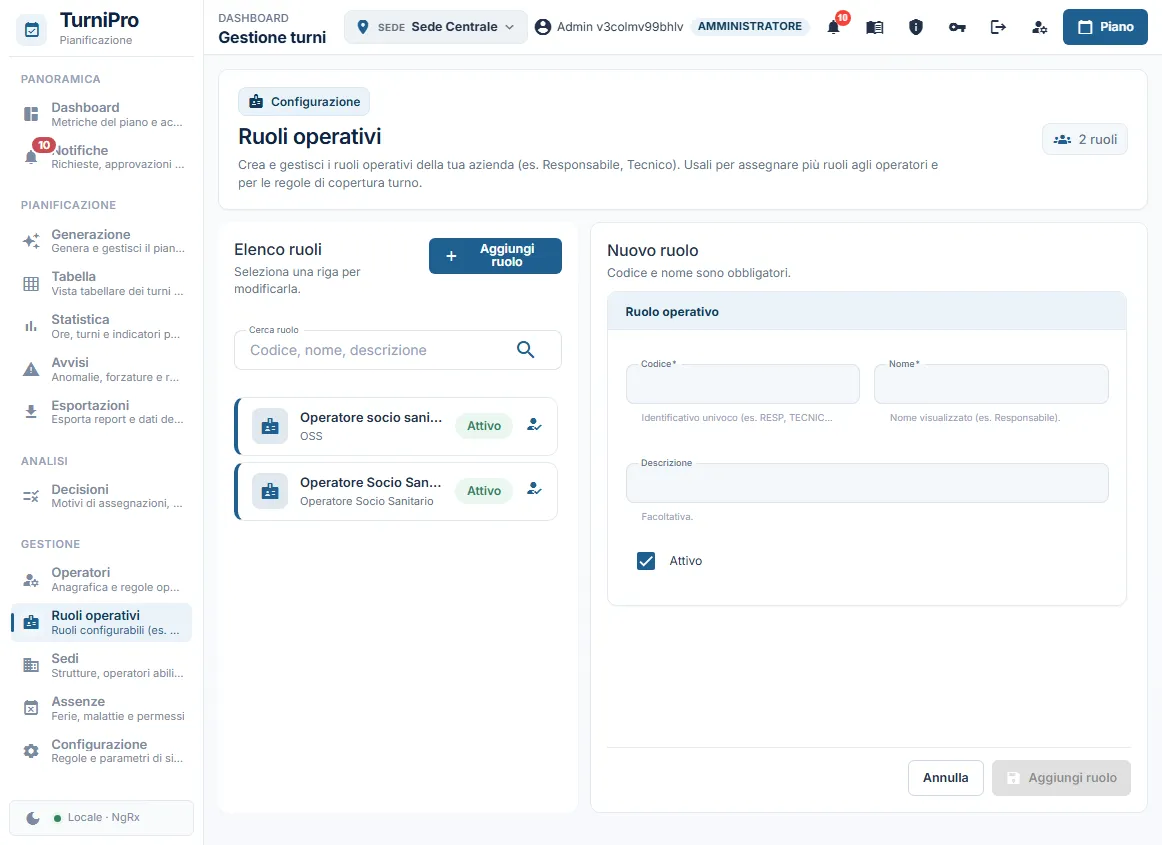This screenshot has height=845, width=1162.
Task: Focus the Codice input field
Action: pos(743,384)
